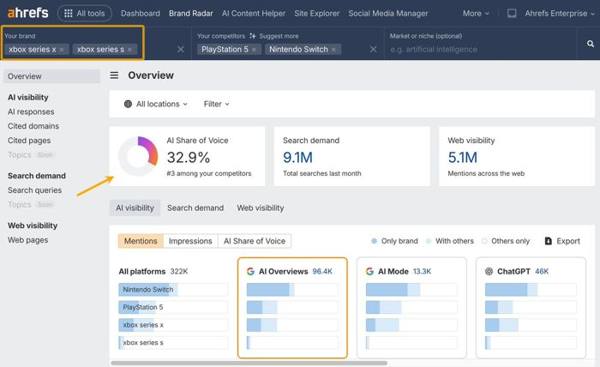Expand the More dropdown menu

pyautogui.click(x=476, y=13)
